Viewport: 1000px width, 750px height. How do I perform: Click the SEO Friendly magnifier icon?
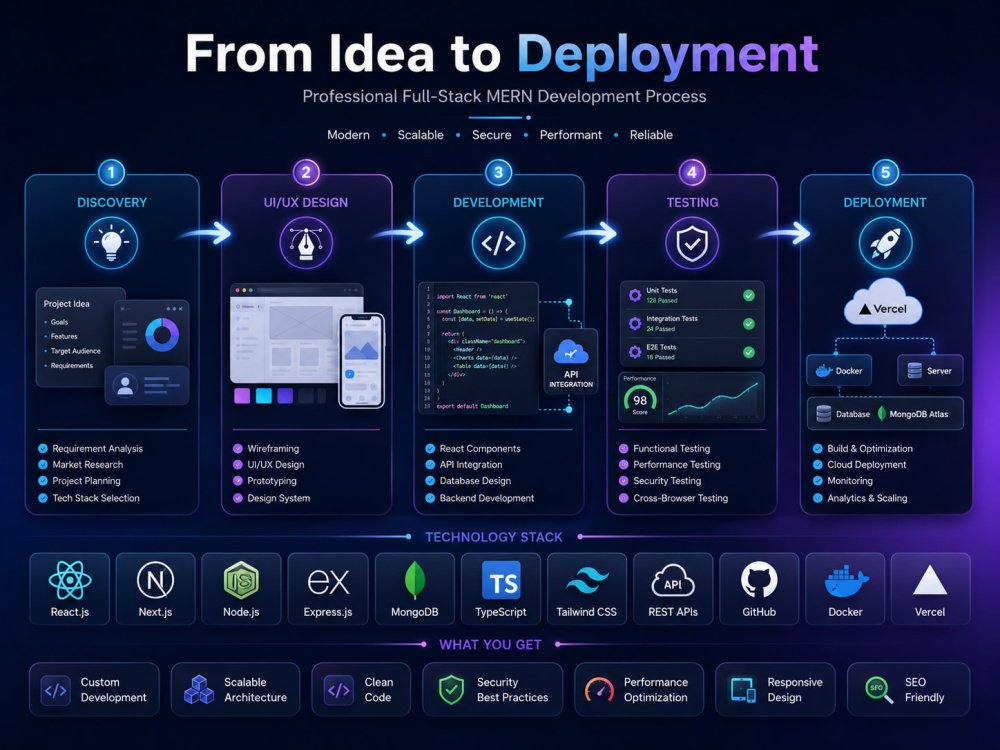[x=879, y=690]
